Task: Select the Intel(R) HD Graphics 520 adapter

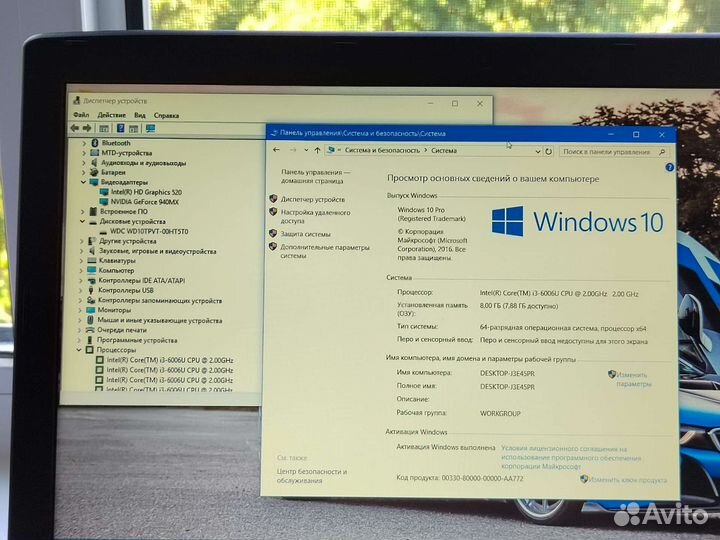Action: 147,192
